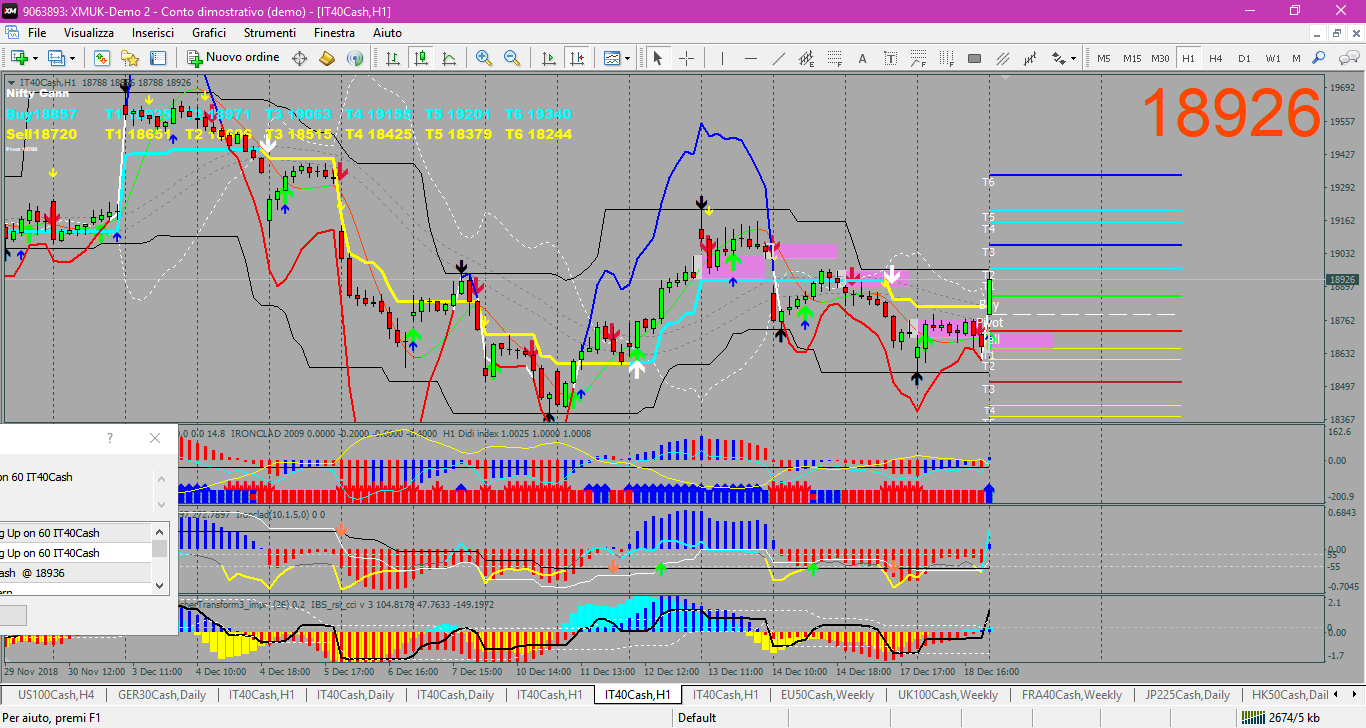The height and width of the screenshot is (728, 1366).
Task: Click alert dialog help question mark
Action: [110, 438]
